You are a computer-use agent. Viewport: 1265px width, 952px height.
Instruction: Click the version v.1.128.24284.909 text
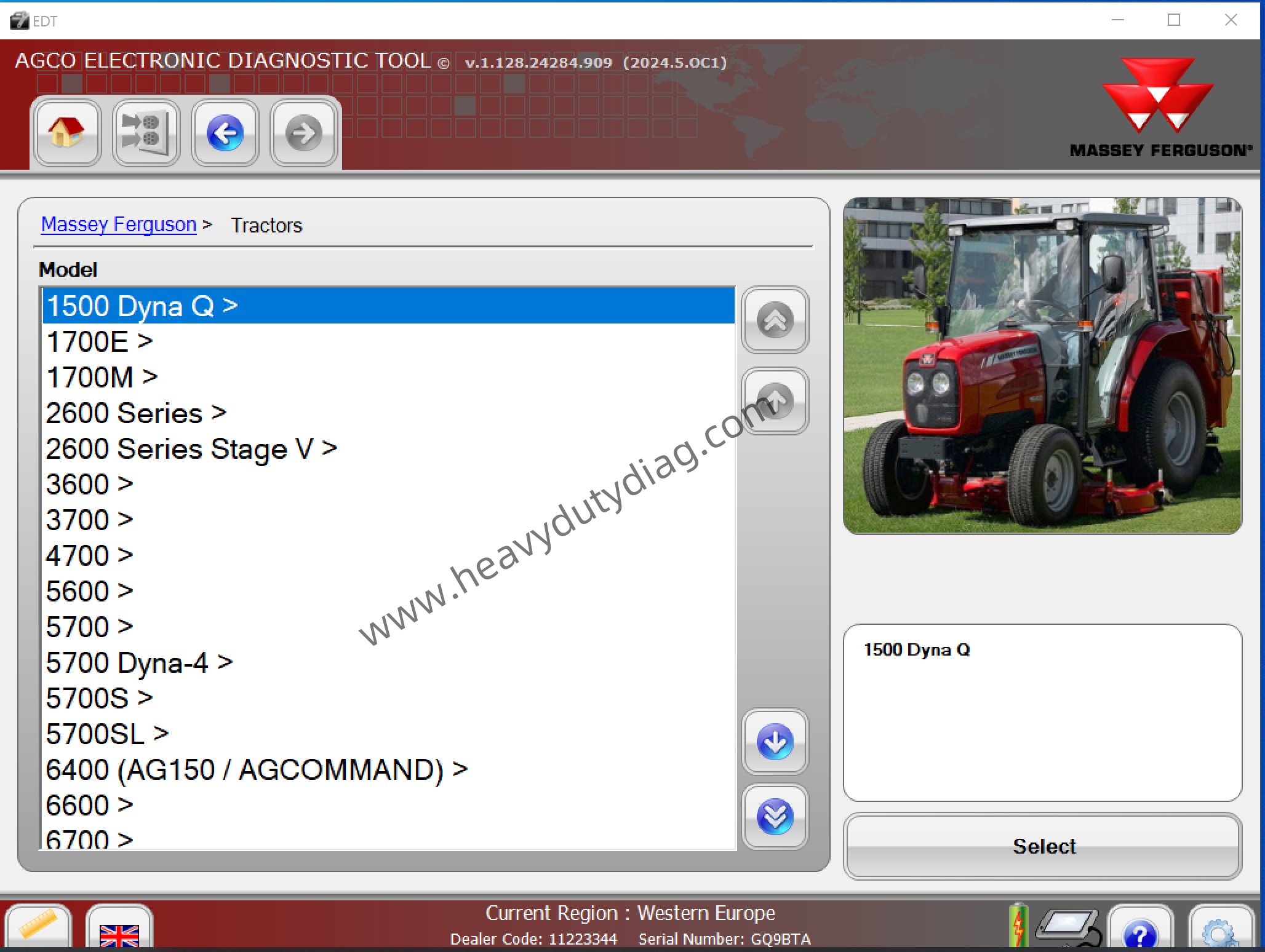[538, 63]
